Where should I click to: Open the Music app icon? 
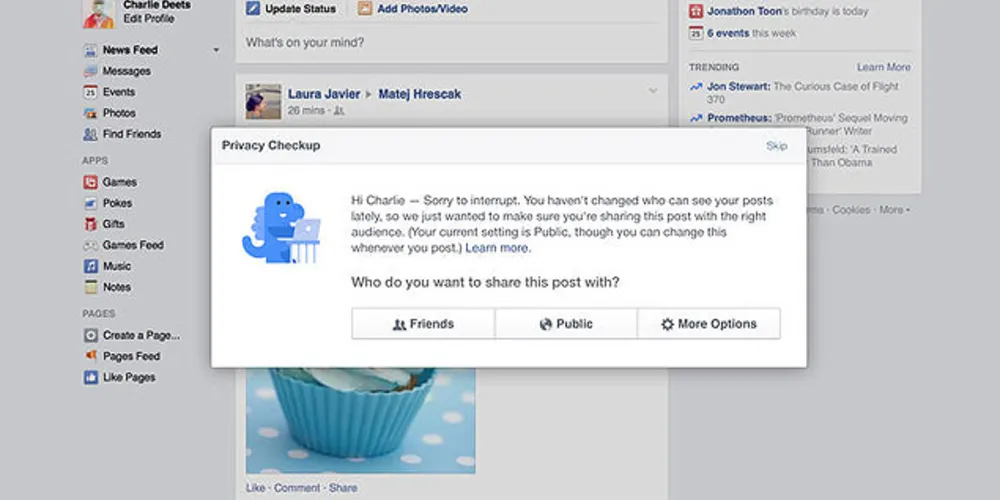coord(91,266)
